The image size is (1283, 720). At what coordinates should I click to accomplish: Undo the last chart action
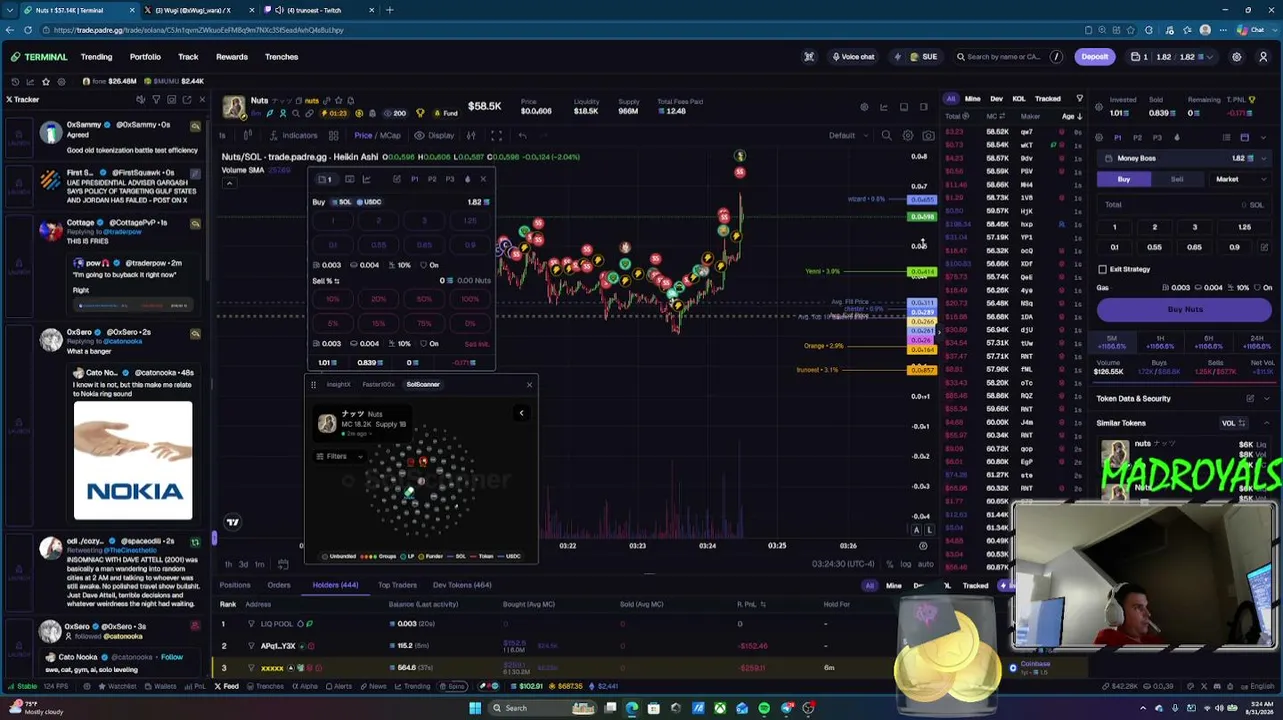(x=522, y=136)
